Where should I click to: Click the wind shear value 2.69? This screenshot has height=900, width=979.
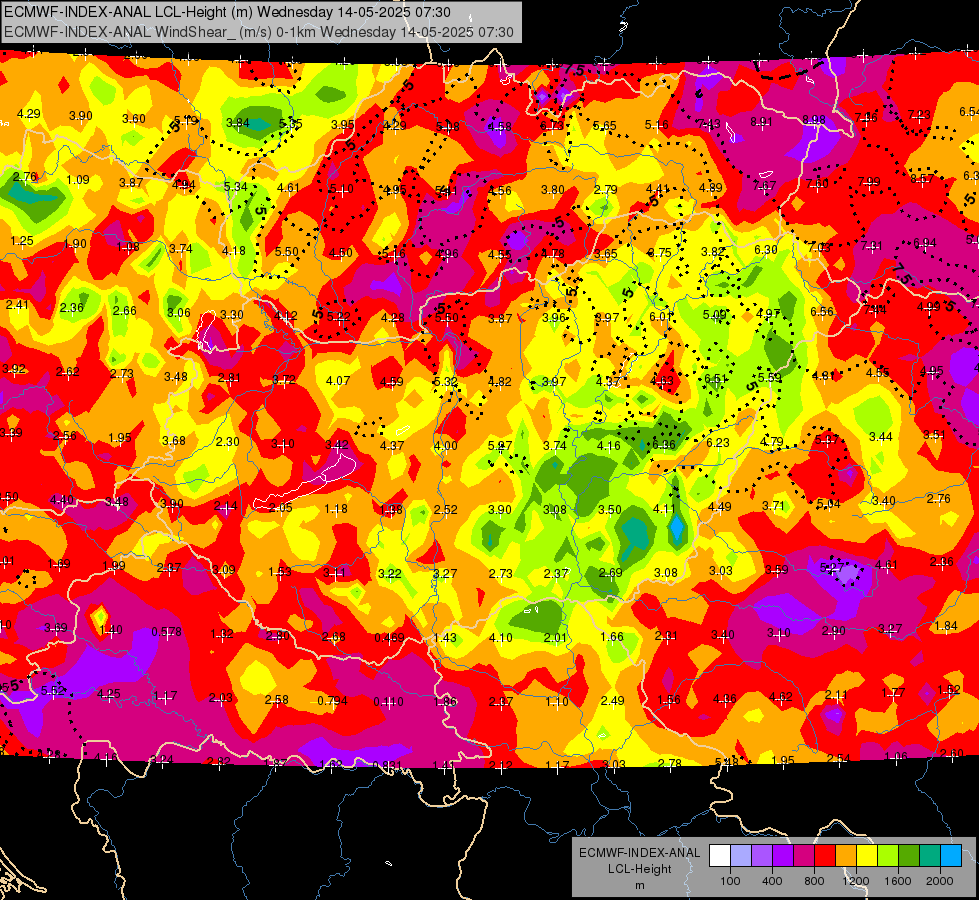(x=611, y=573)
